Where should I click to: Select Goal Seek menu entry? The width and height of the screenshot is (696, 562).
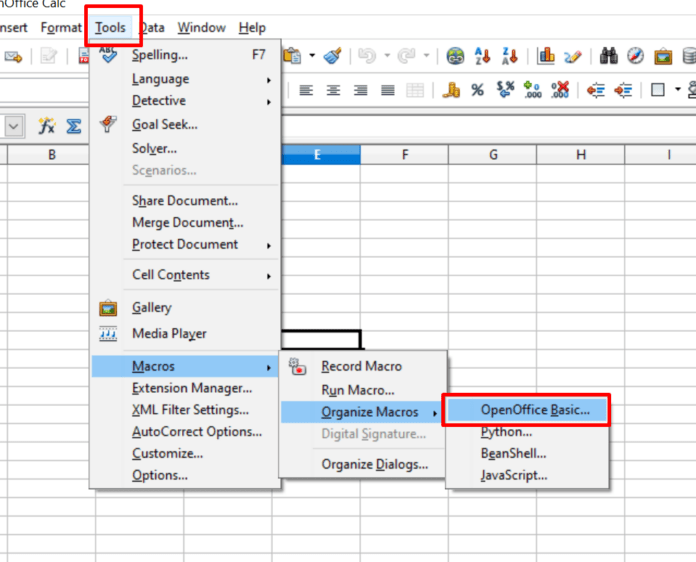186,124
